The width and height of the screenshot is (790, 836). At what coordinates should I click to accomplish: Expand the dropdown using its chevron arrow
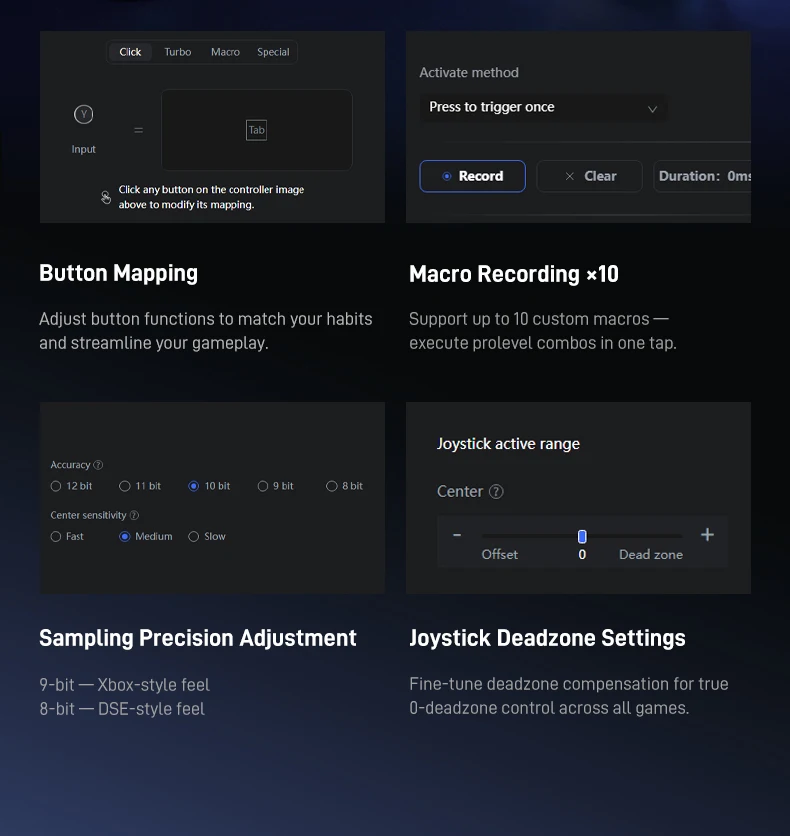coord(652,109)
